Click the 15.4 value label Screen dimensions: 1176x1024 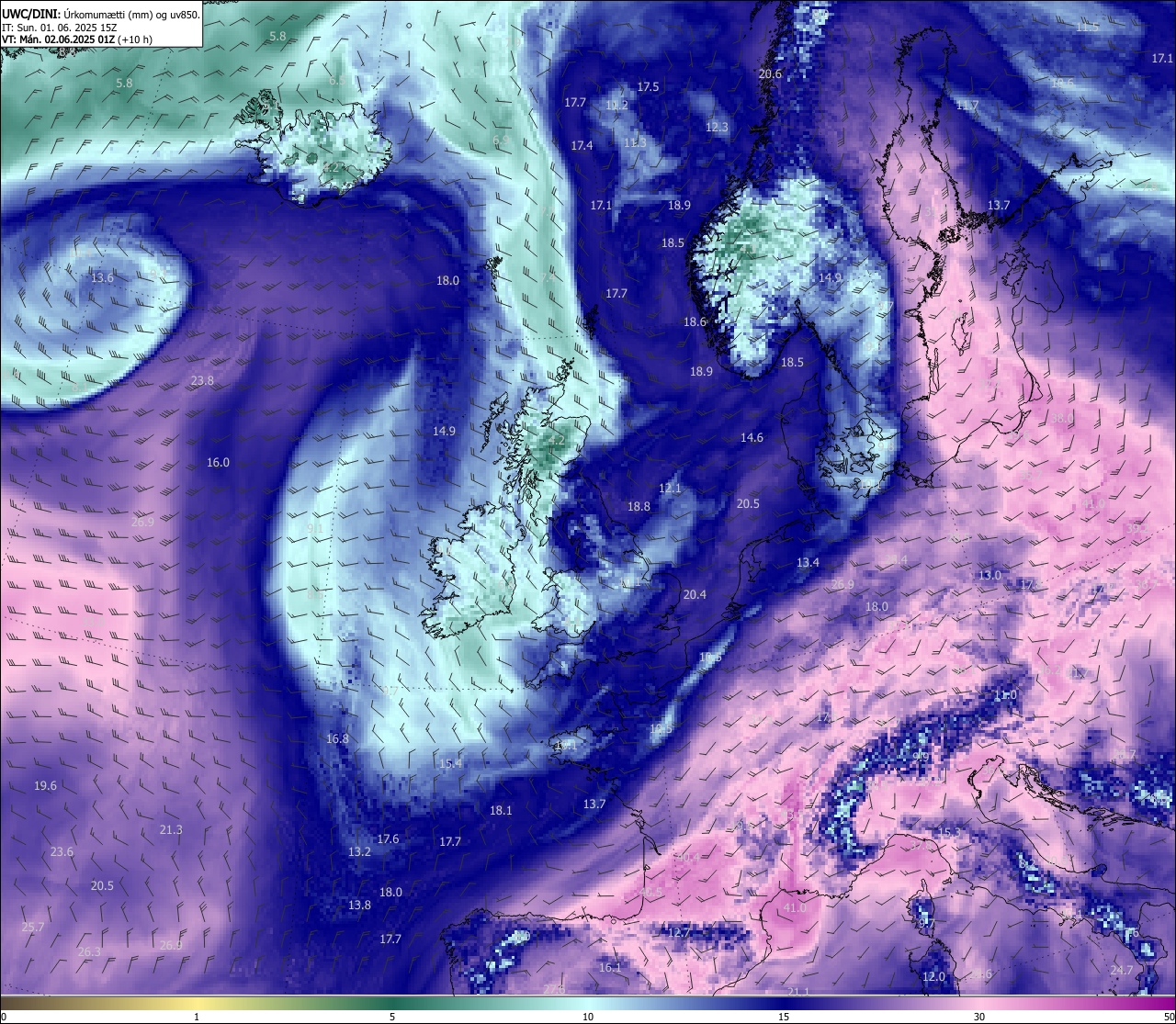450,763
